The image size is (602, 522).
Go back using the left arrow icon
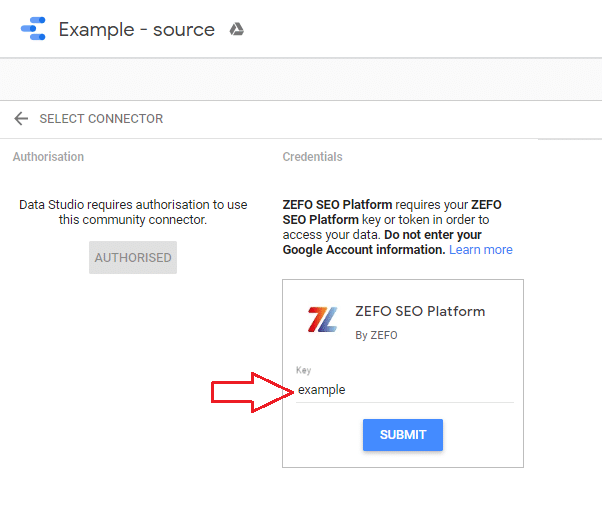click(x=21, y=119)
